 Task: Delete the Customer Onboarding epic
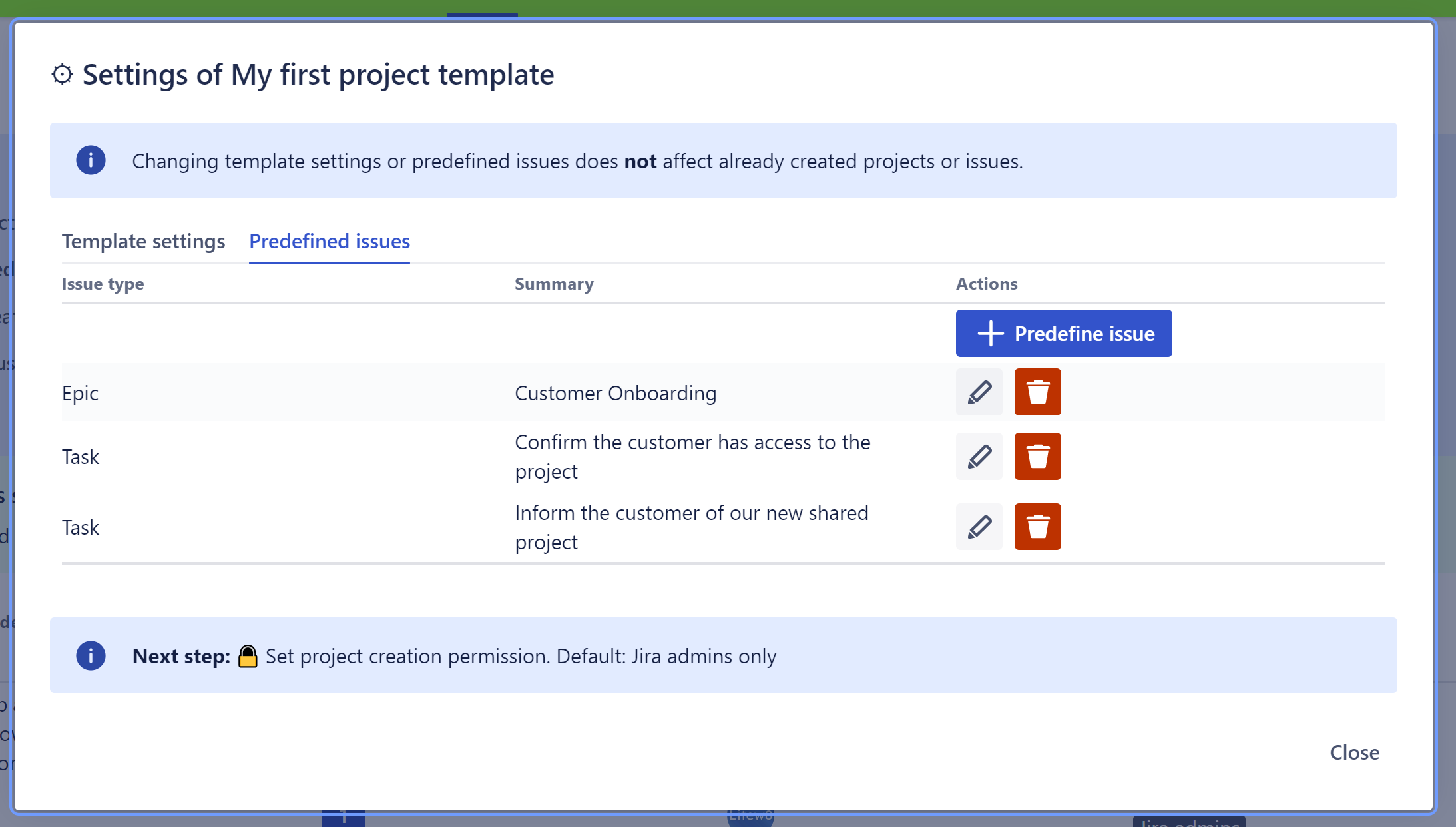(x=1038, y=392)
